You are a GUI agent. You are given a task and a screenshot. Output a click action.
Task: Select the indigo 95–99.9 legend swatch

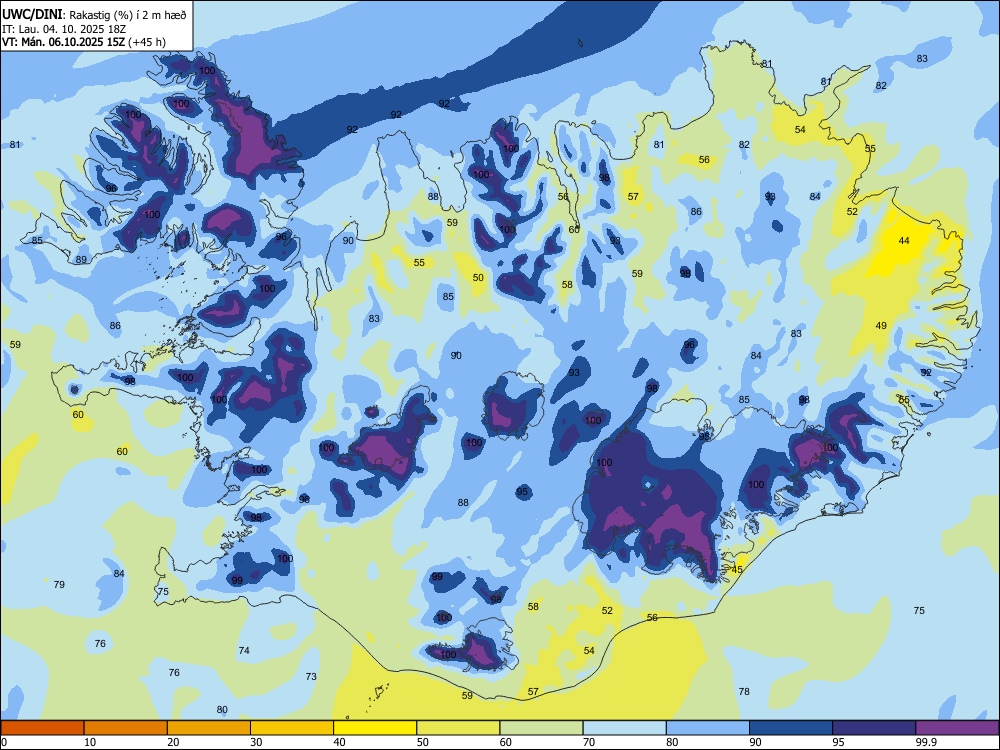(x=874, y=728)
